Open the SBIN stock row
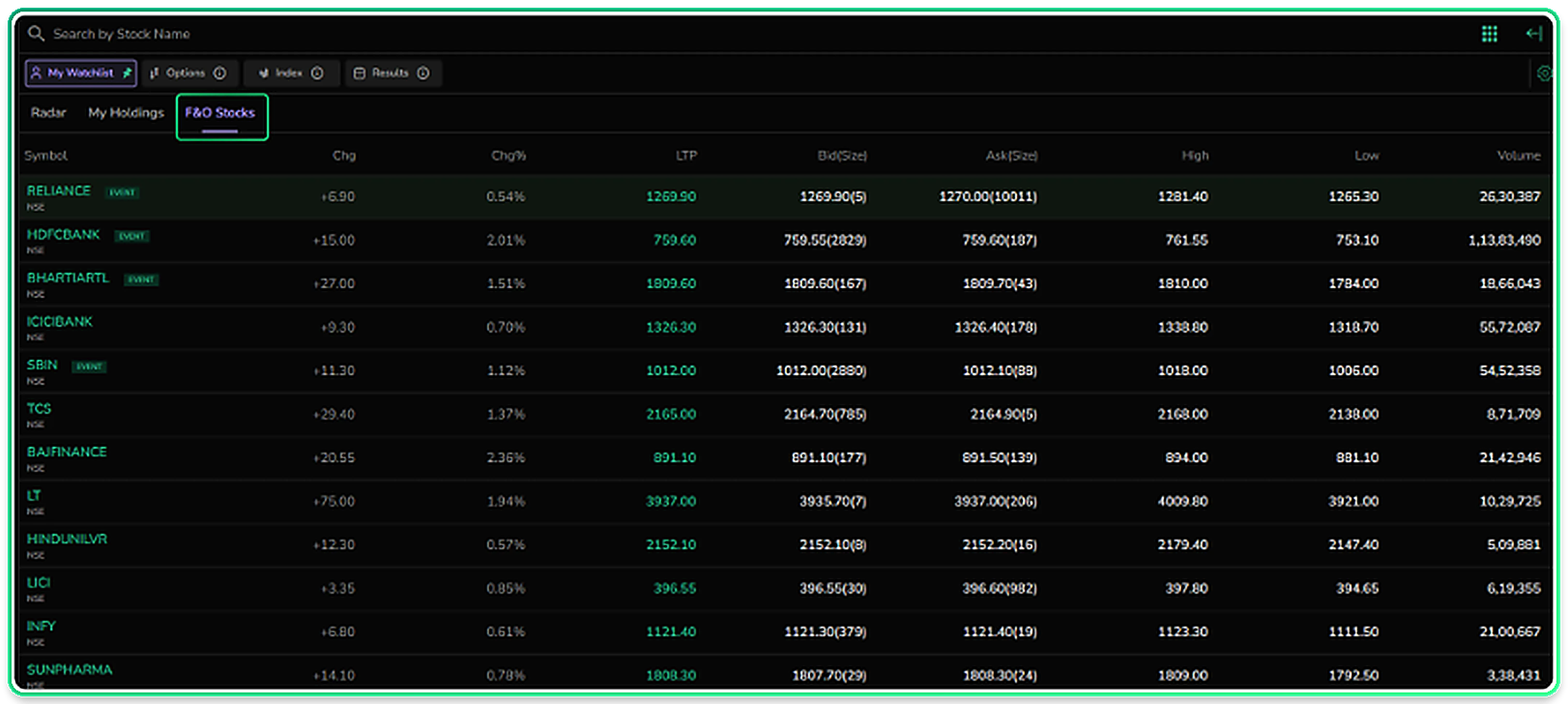The image size is (1568, 704). pos(784,371)
